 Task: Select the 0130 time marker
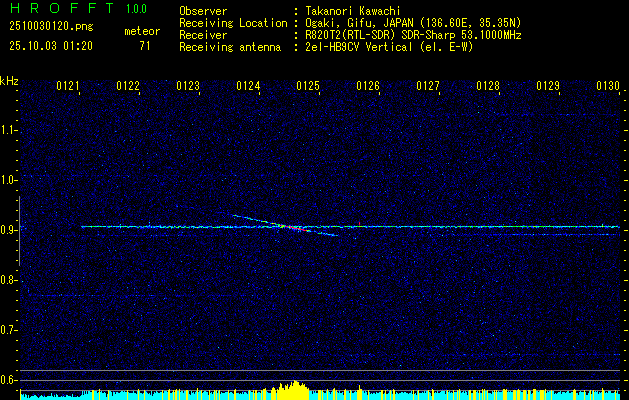(608, 87)
